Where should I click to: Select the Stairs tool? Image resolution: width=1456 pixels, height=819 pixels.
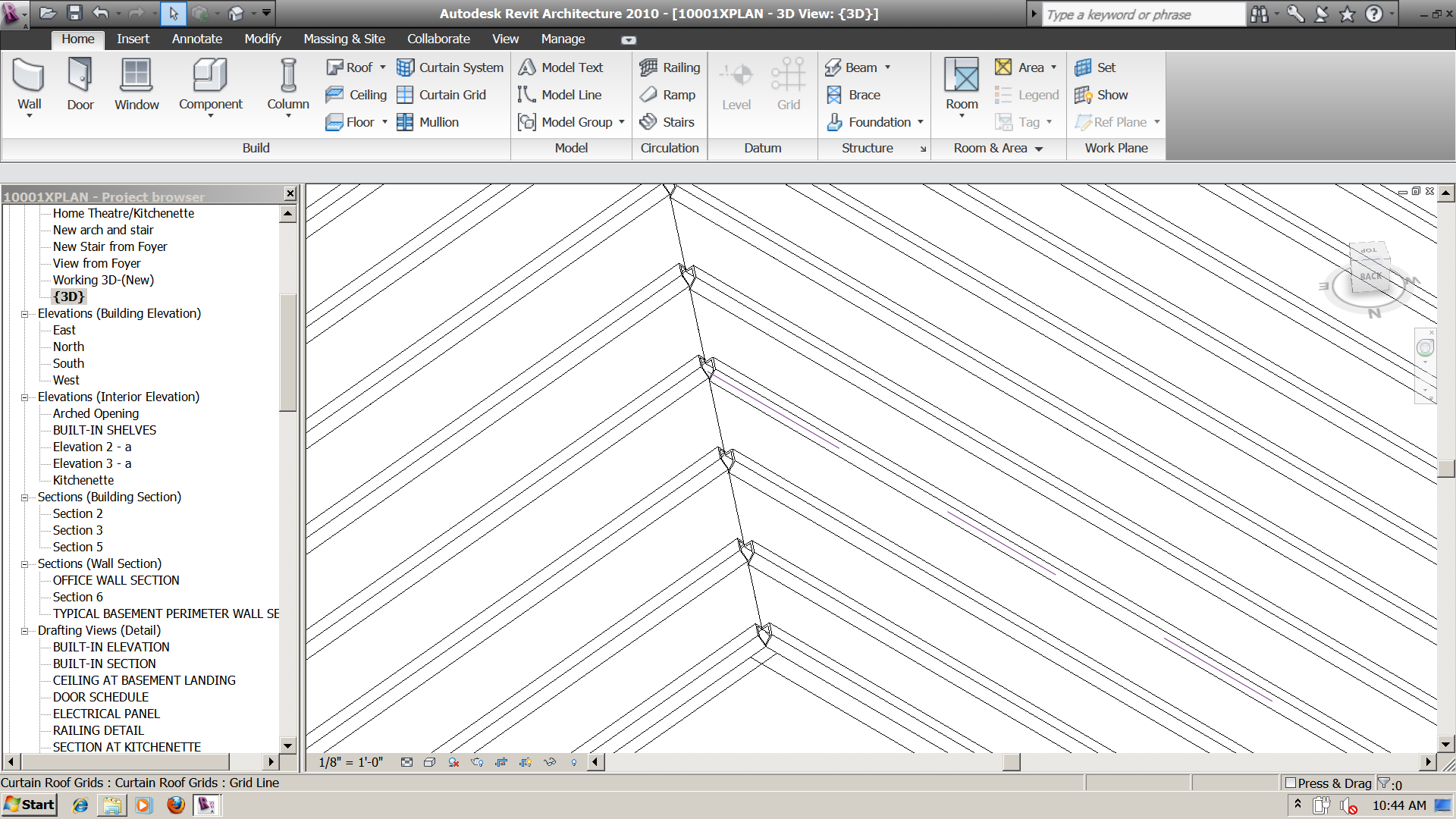(667, 122)
